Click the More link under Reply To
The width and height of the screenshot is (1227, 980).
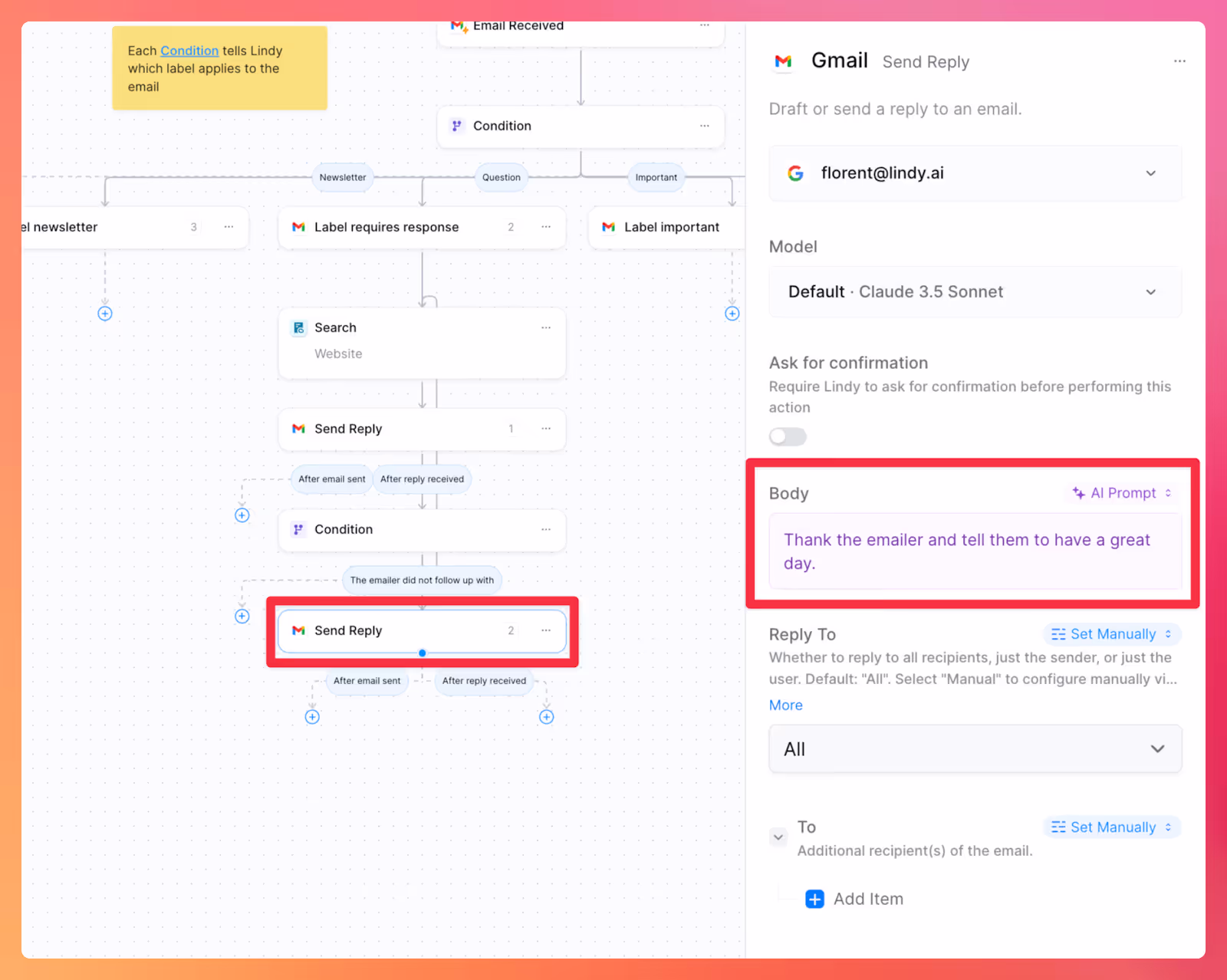[x=785, y=705]
